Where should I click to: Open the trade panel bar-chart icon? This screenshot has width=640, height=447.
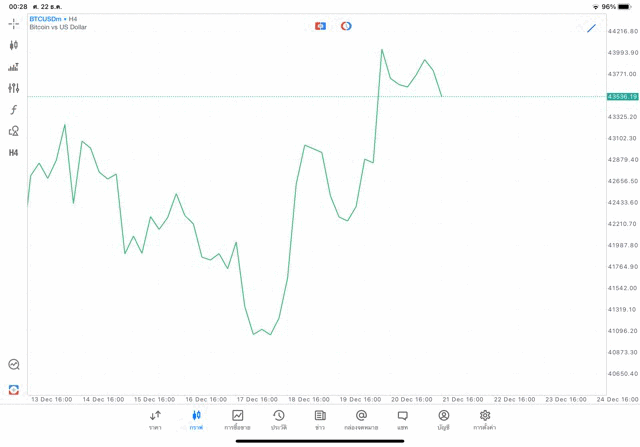click(13, 67)
